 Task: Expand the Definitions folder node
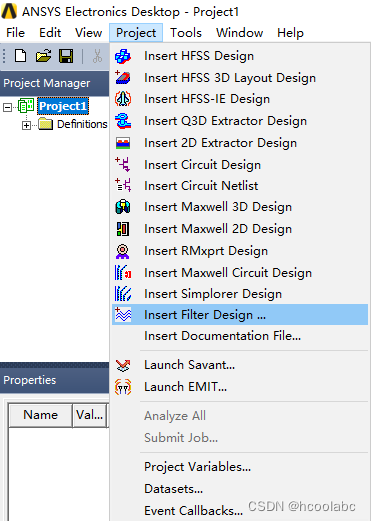[x=26, y=125]
